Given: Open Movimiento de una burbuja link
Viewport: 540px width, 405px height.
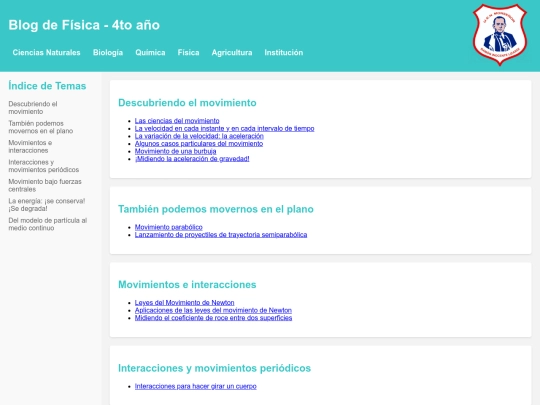Looking at the screenshot, I should coord(175,151).
